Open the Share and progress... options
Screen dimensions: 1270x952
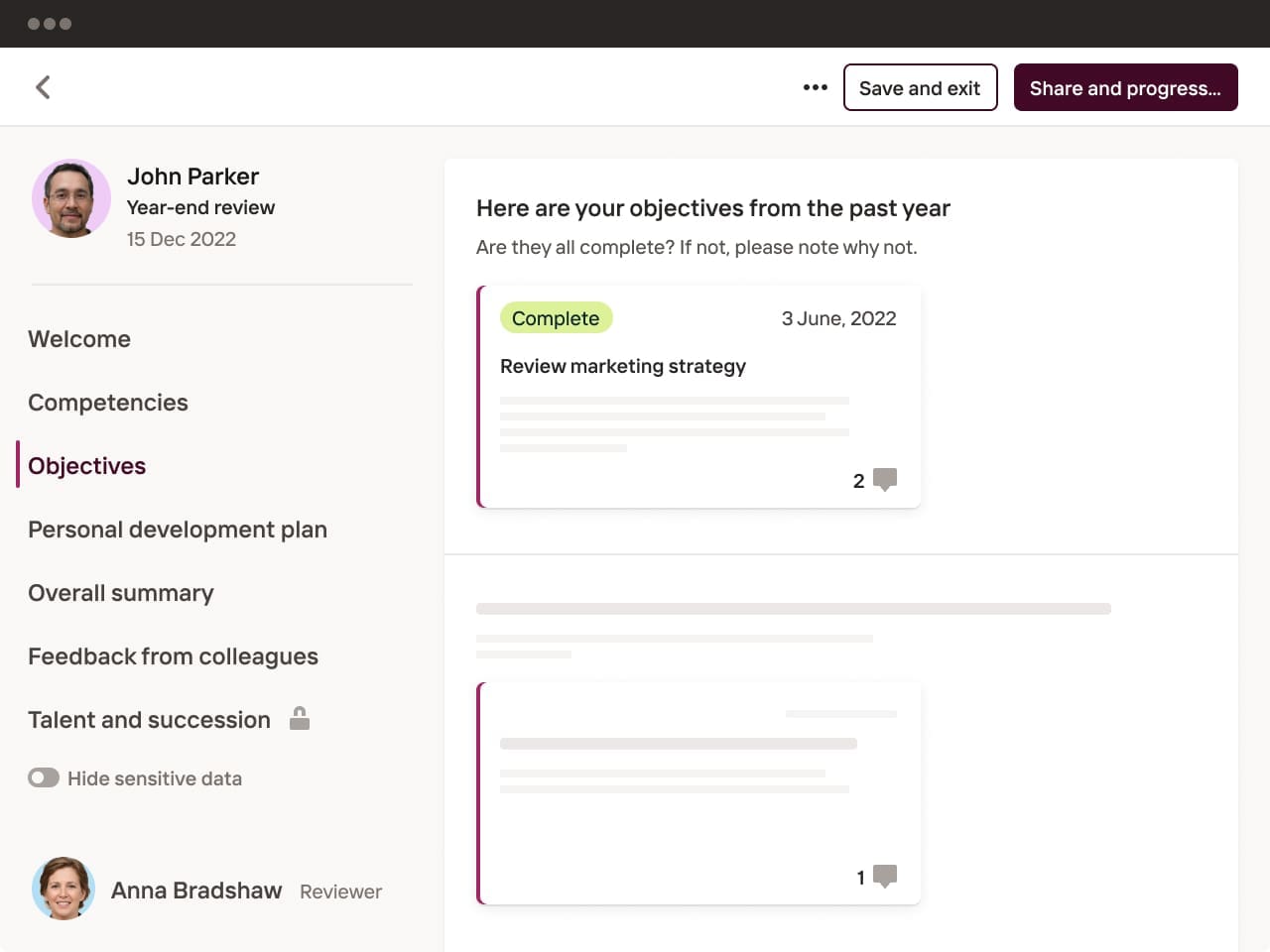1125,87
